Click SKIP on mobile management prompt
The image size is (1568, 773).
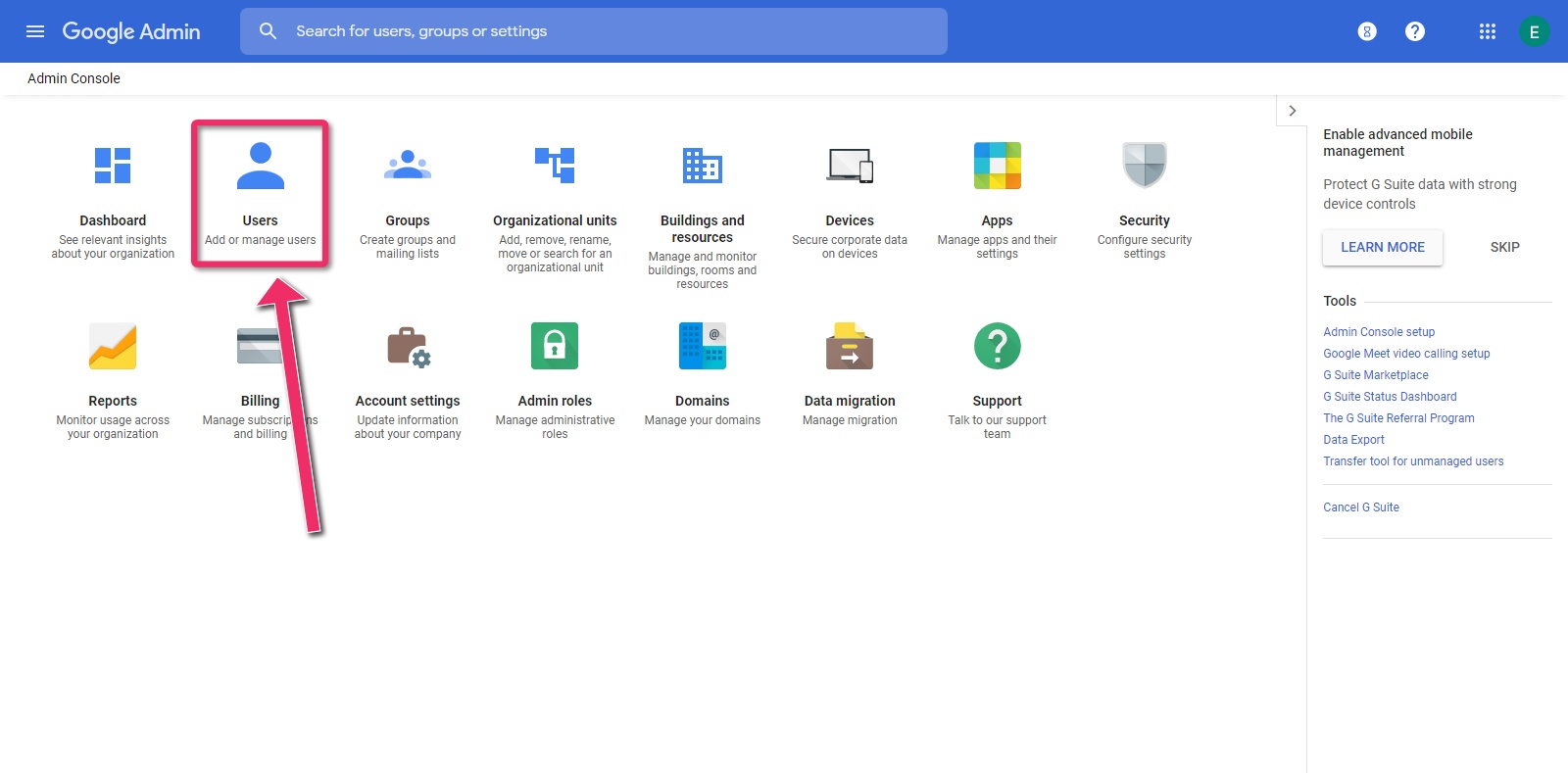coord(1505,247)
